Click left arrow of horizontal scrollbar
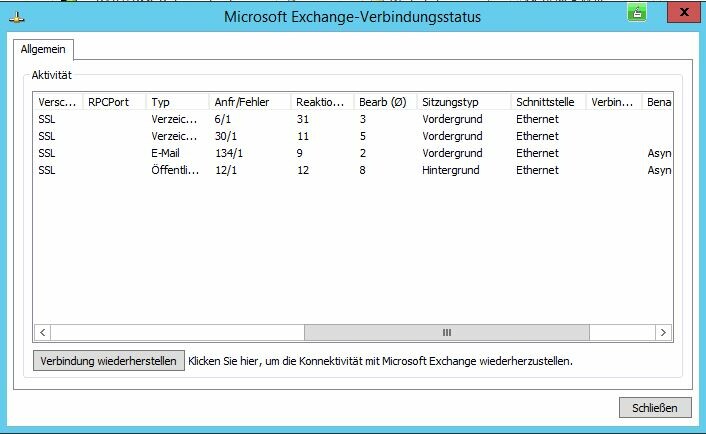Viewport: 706px width, 434px height. click(x=42, y=333)
